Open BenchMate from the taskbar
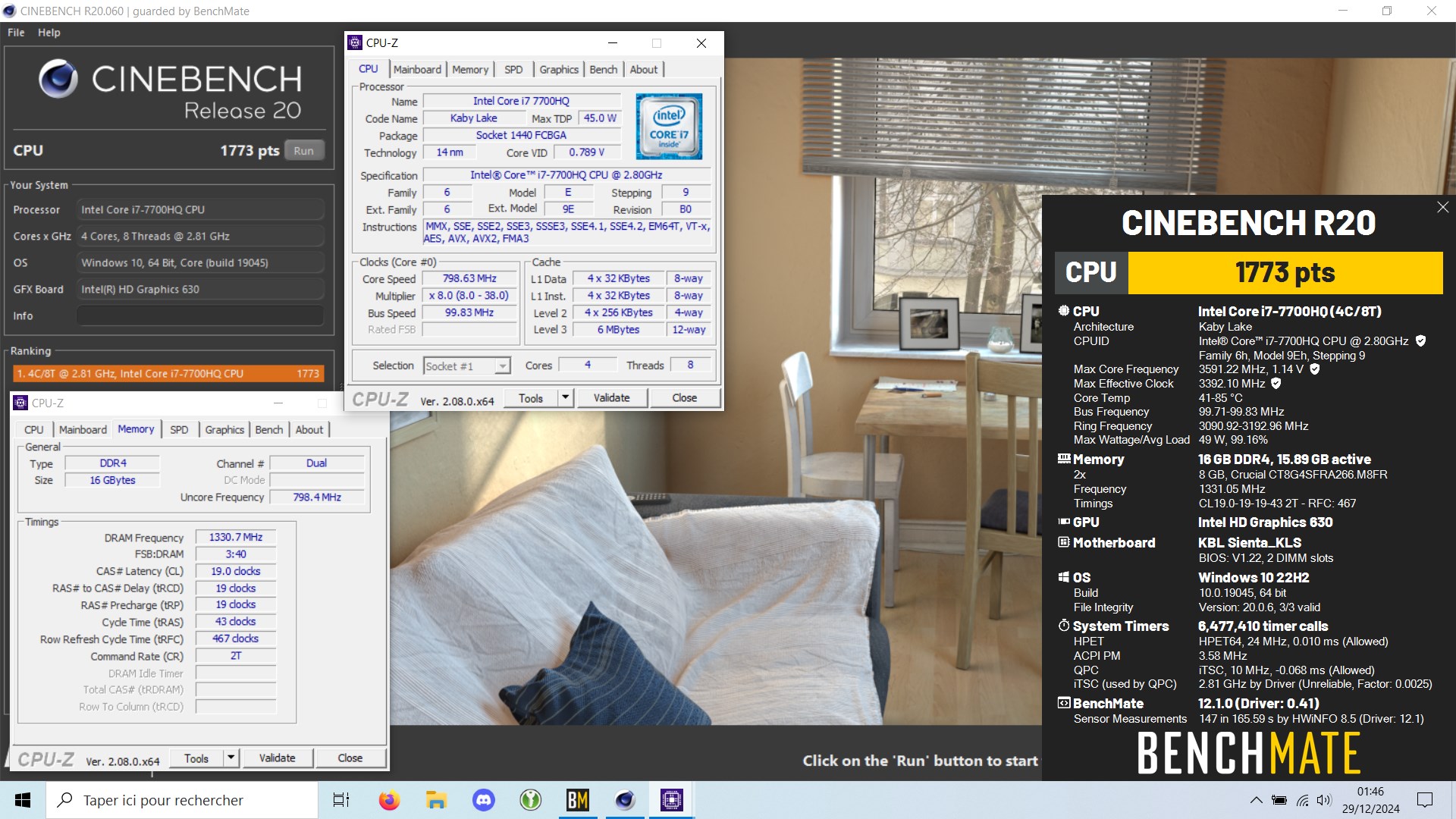 pyautogui.click(x=578, y=800)
